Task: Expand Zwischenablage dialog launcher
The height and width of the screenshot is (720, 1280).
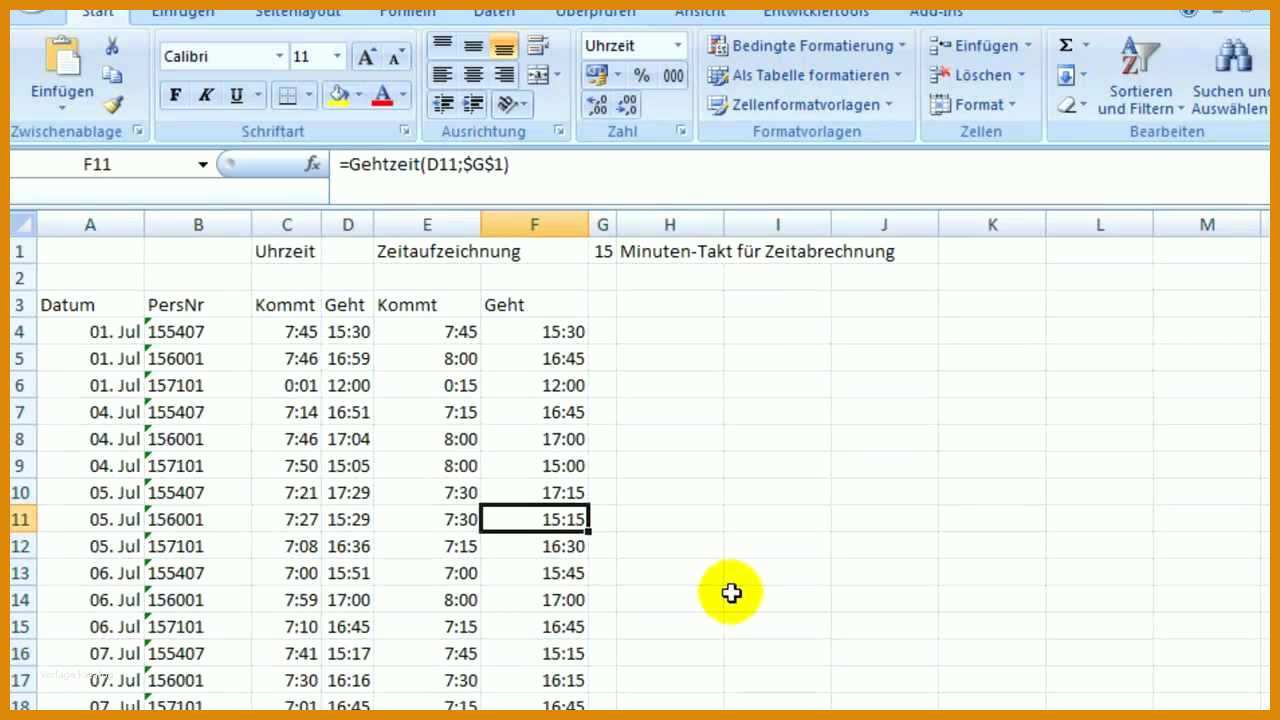Action: click(138, 131)
